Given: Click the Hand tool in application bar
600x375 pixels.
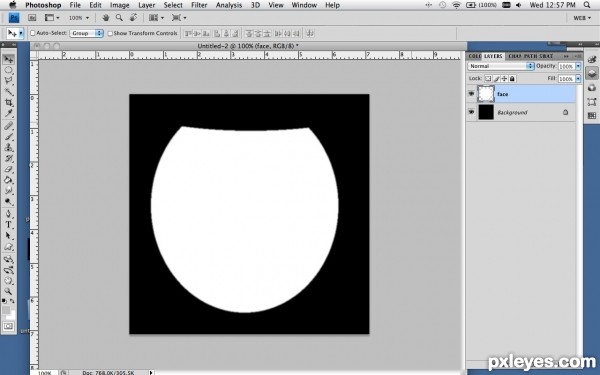Looking at the screenshot, I should click(x=106, y=18).
